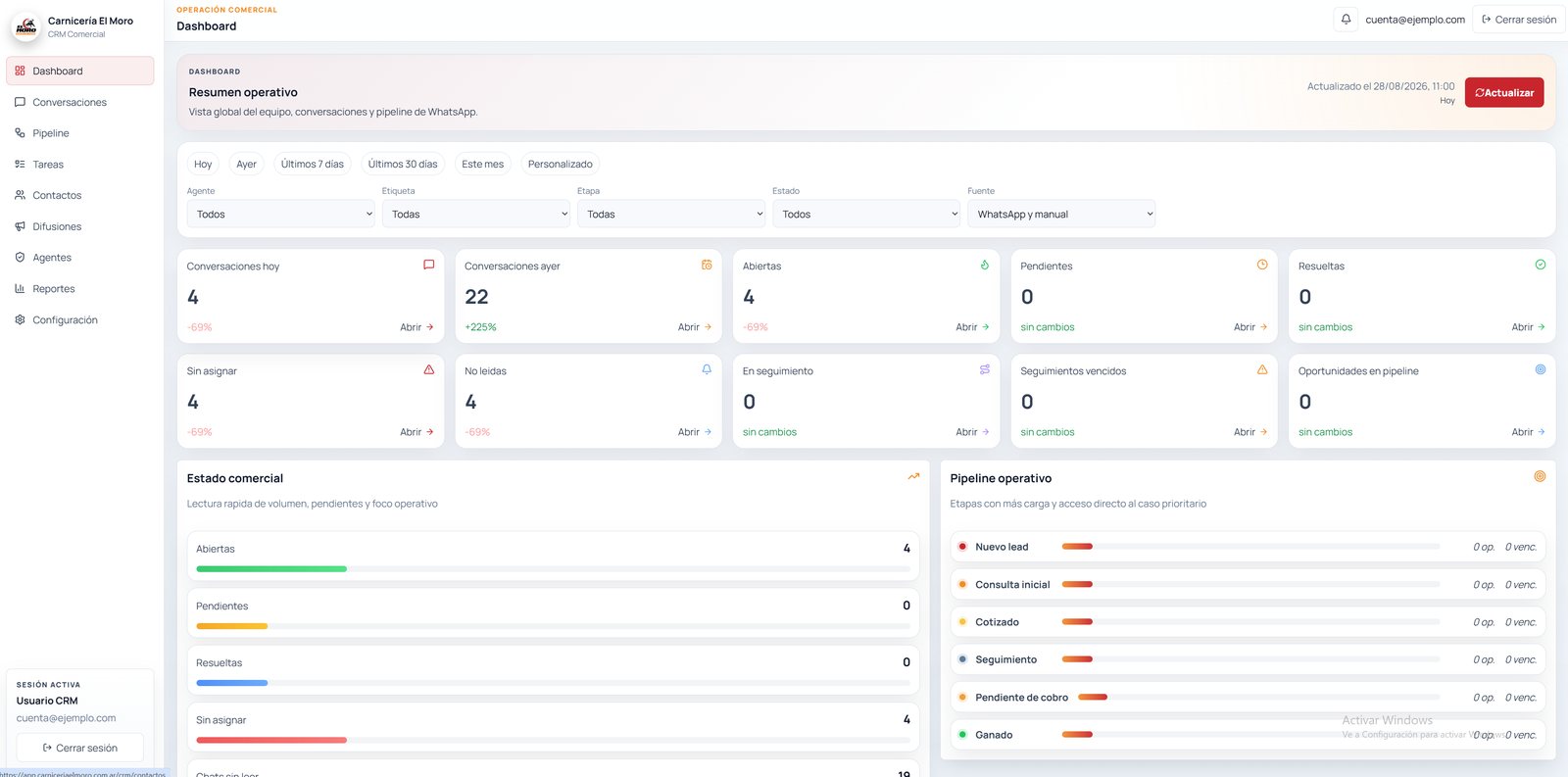Screen dimensions: 1568x777
Task: Click the Cotizado pipeline stage row
Action: pos(1248,622)
